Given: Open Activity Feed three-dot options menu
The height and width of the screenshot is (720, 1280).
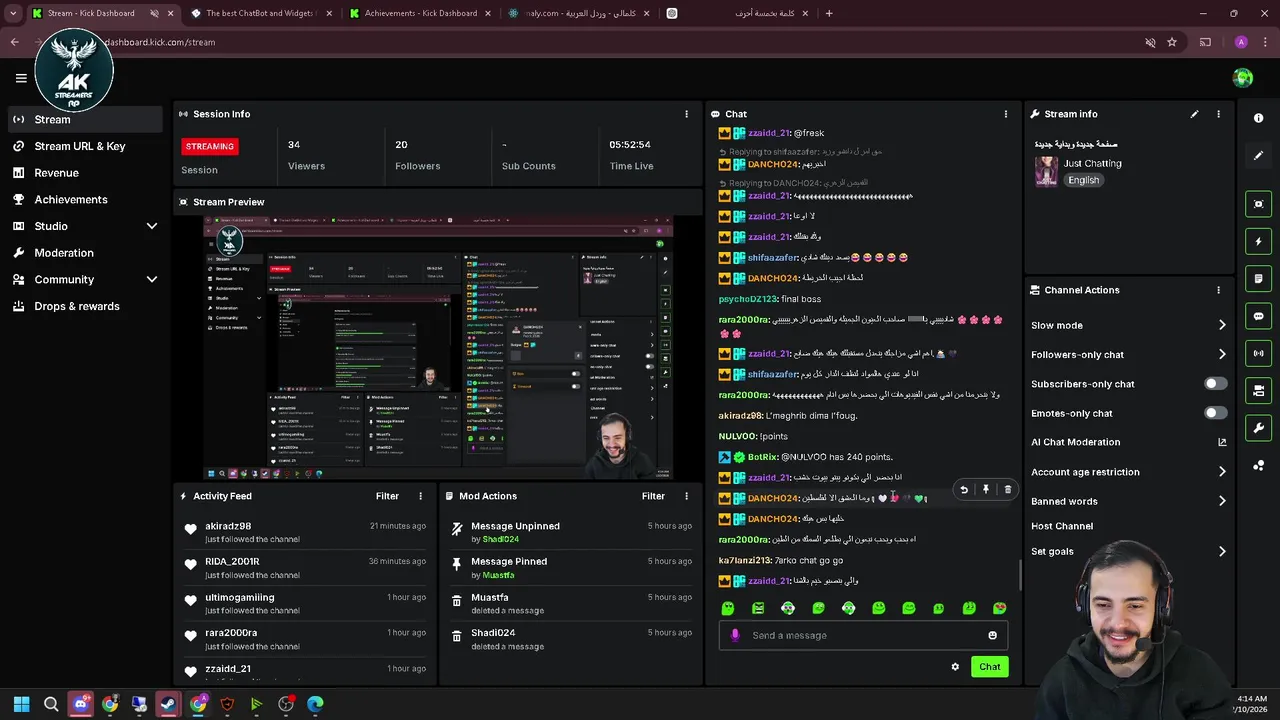Looking at the screenshot, I should 420,496.
